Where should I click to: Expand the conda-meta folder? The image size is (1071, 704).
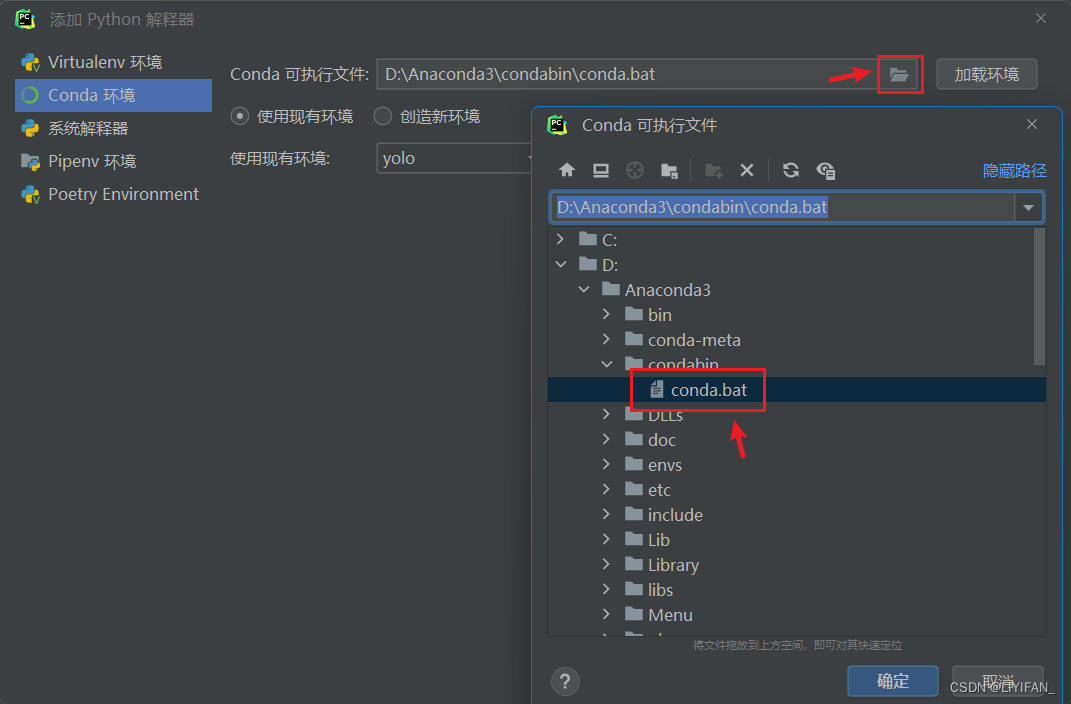tap(607, 339)
